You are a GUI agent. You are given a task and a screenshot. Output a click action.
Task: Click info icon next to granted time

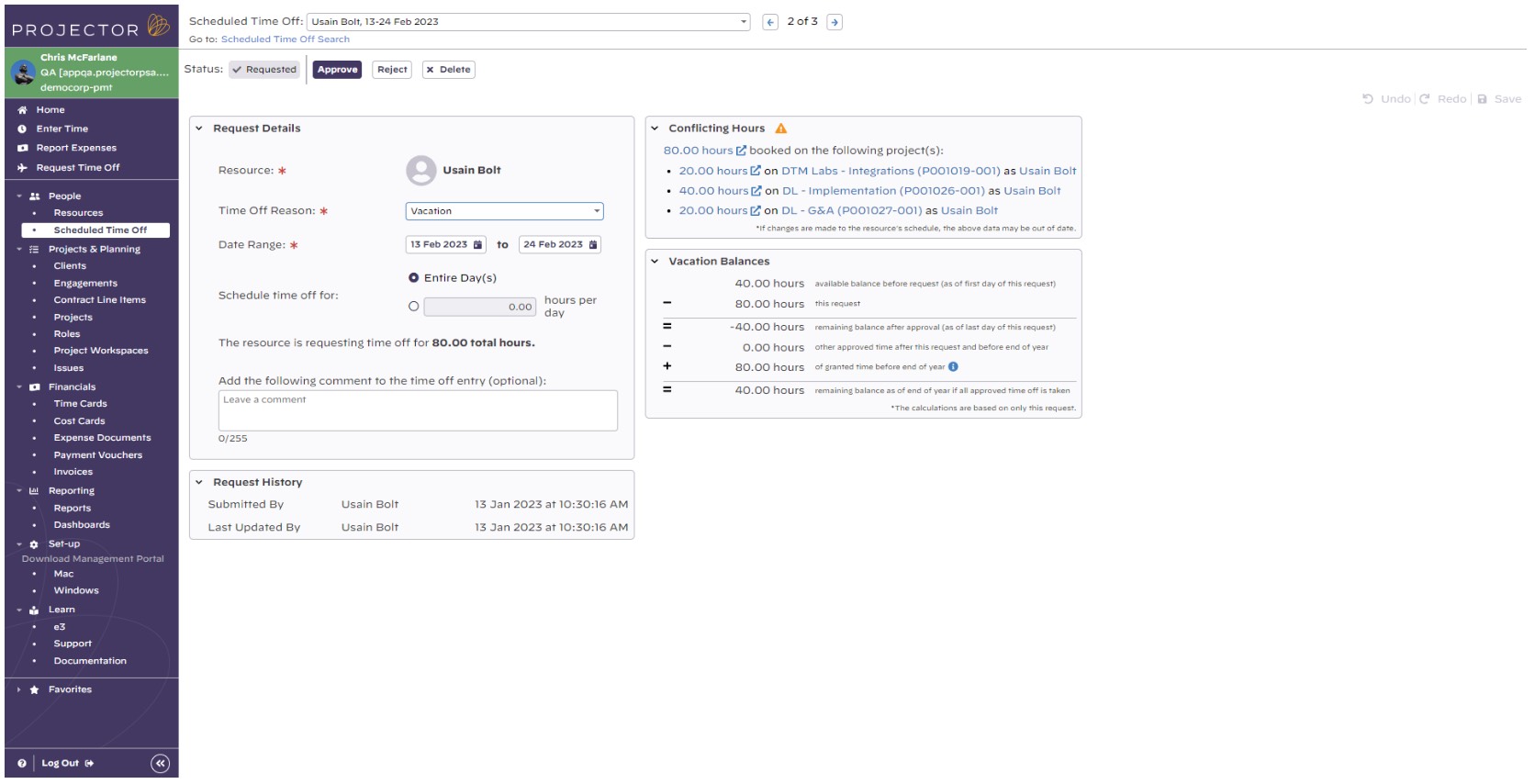coord(953,367)
